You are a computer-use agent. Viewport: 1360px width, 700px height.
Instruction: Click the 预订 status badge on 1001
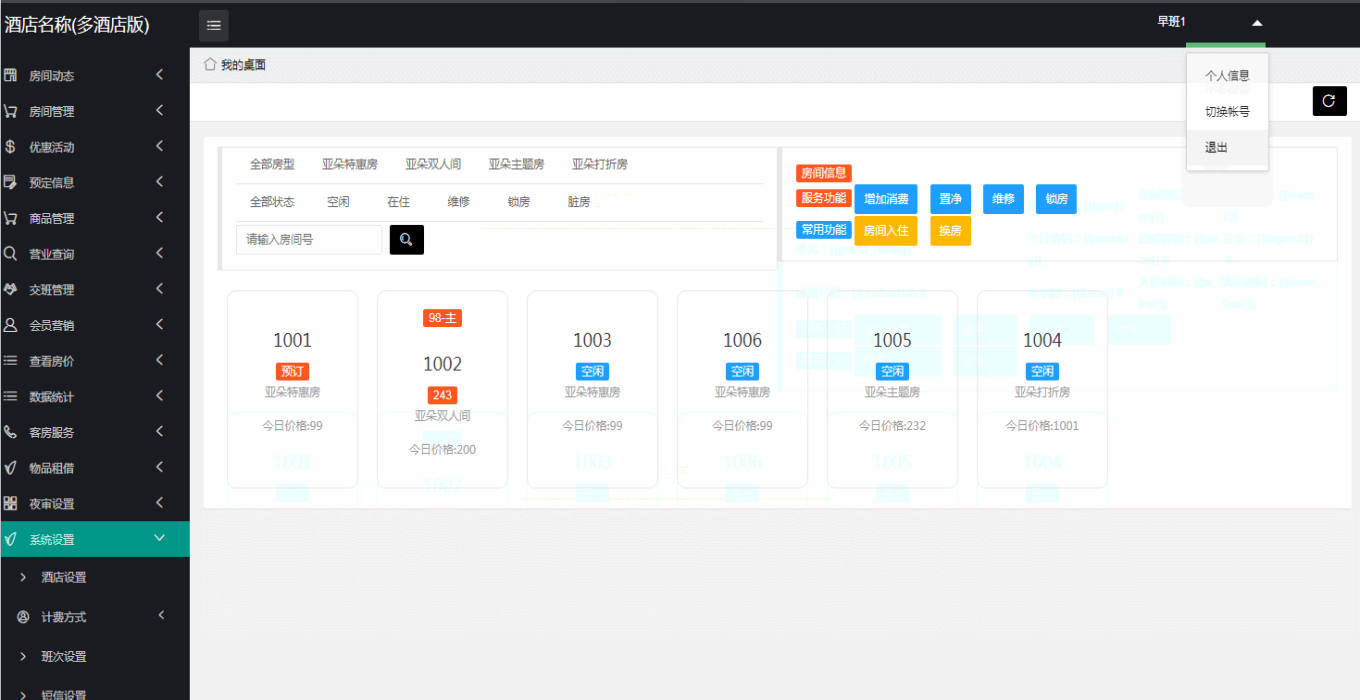click(x=292, y=371)
